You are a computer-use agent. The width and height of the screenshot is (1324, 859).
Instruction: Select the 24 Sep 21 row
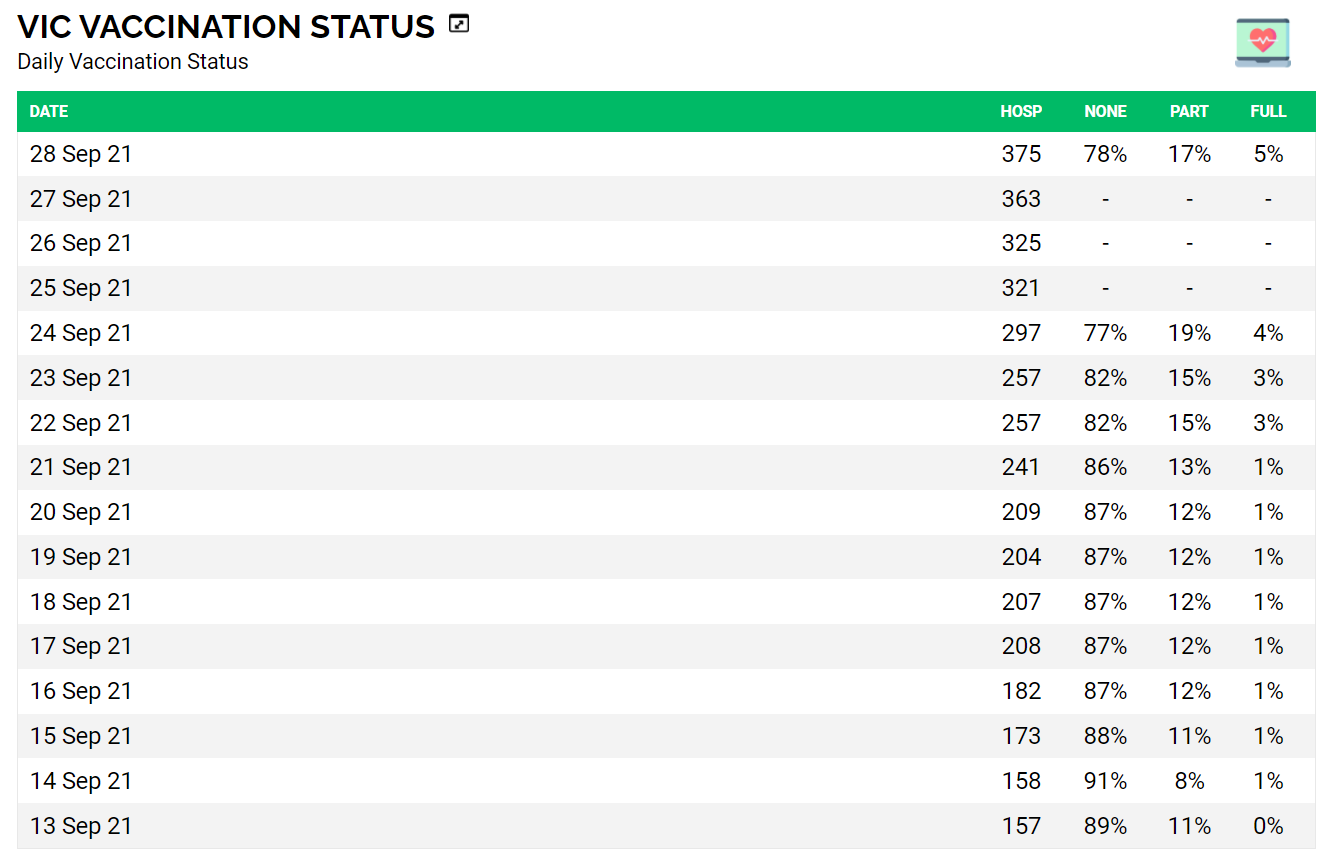(x=81, y=333)
